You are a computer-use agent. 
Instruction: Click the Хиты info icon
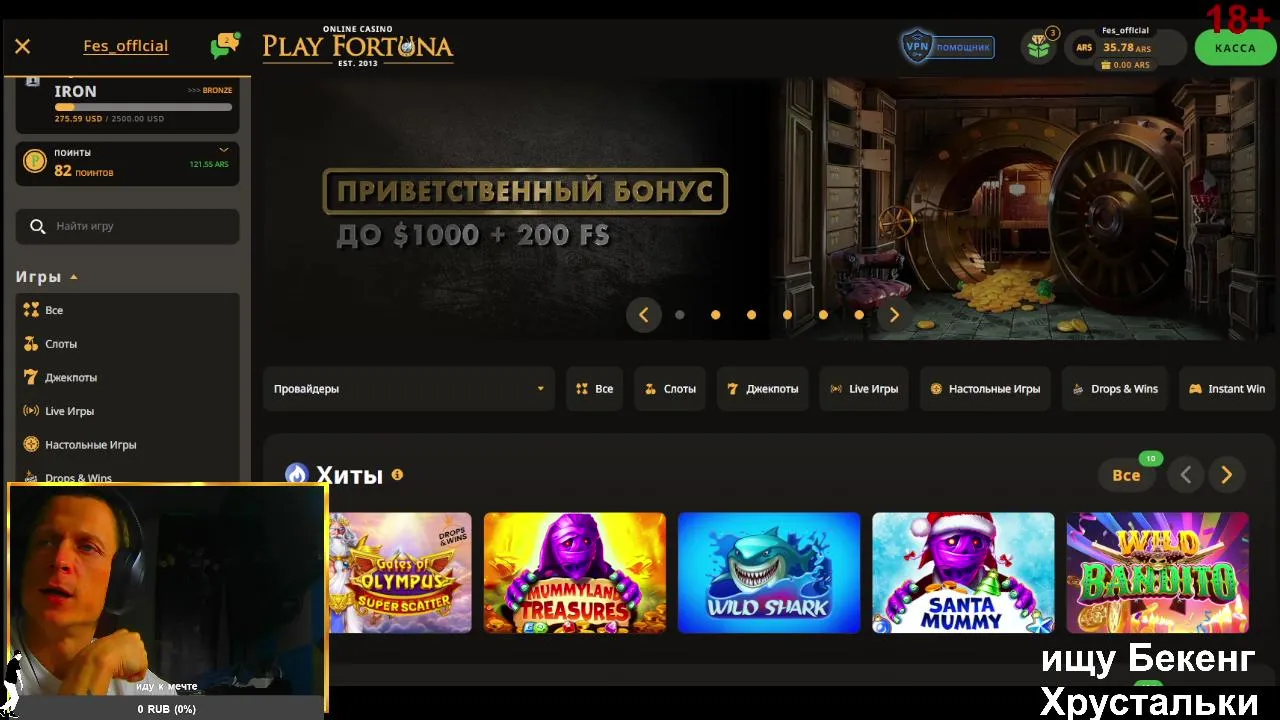click(x=397, y=475)
